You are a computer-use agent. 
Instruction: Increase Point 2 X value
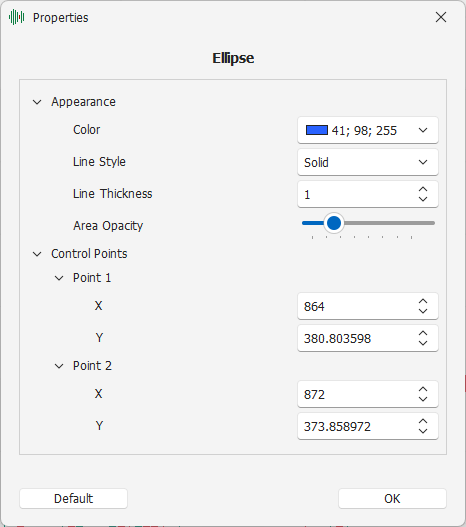423,390
